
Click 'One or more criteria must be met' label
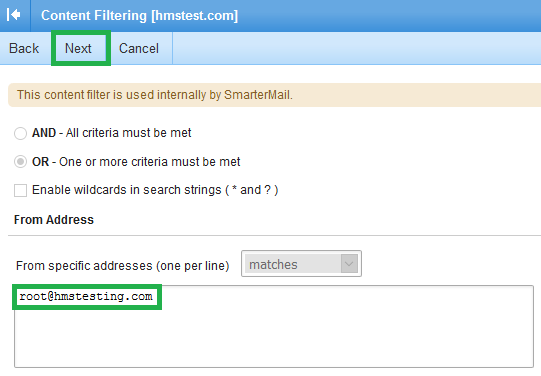(x=150, y=162)
